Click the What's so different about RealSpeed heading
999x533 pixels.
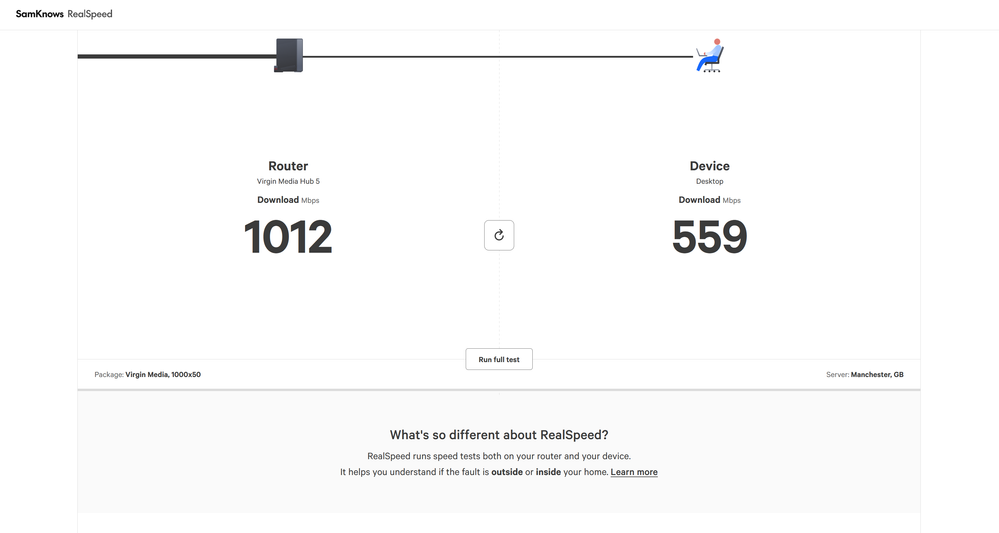[499, 435]
